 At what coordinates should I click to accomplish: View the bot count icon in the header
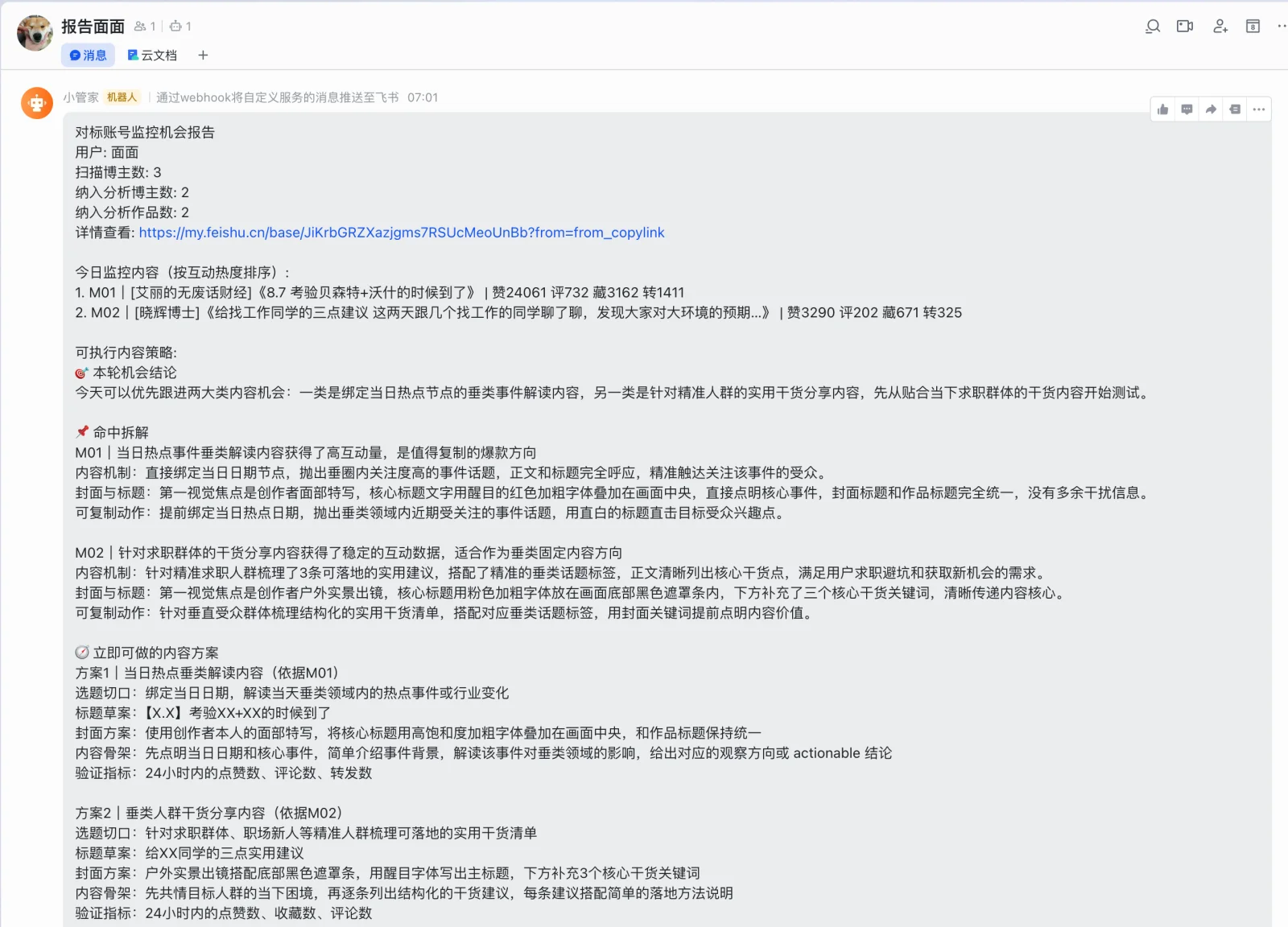(x=175, y=27)
